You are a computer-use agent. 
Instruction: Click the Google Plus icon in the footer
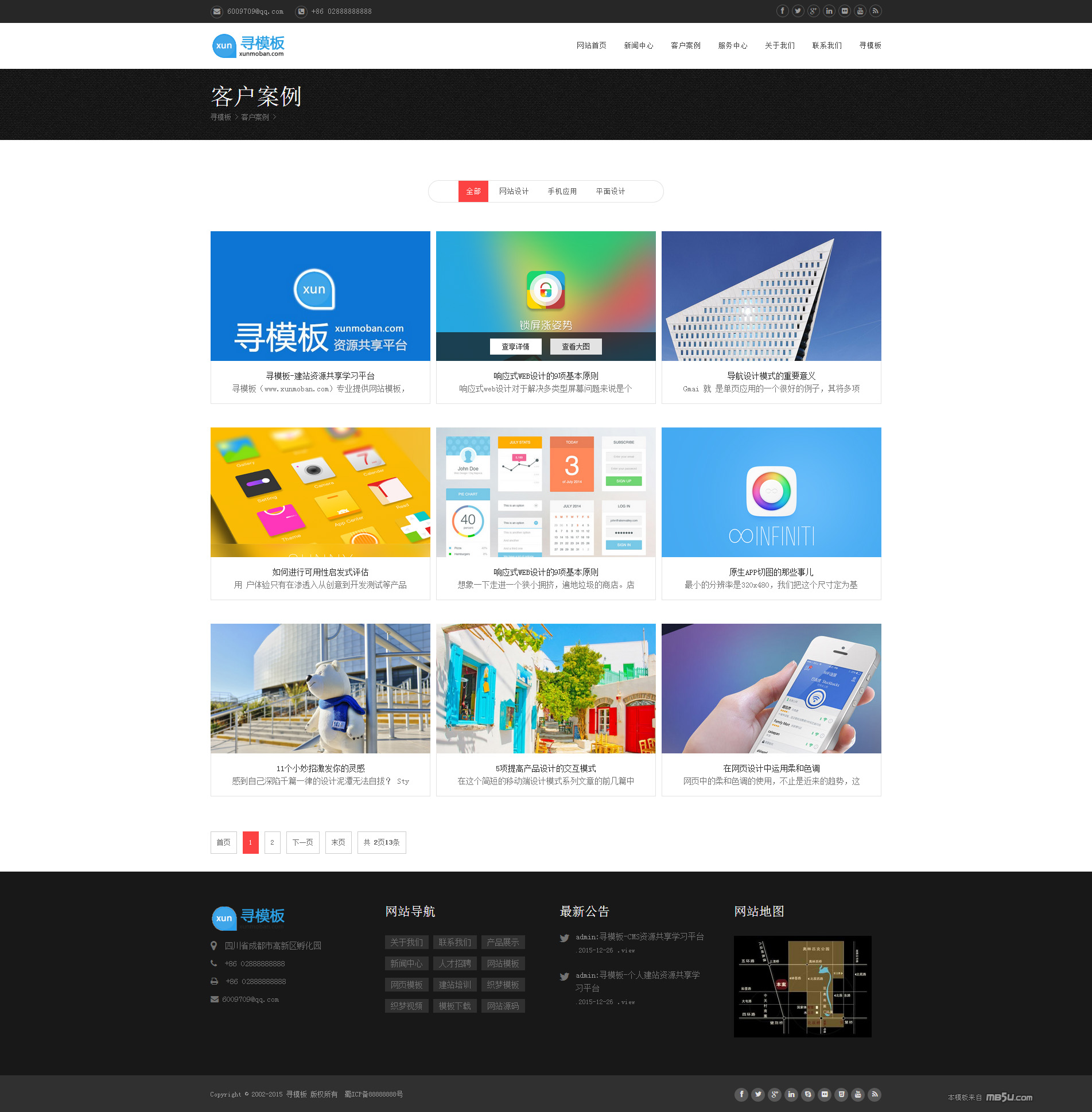point(775,1094)
